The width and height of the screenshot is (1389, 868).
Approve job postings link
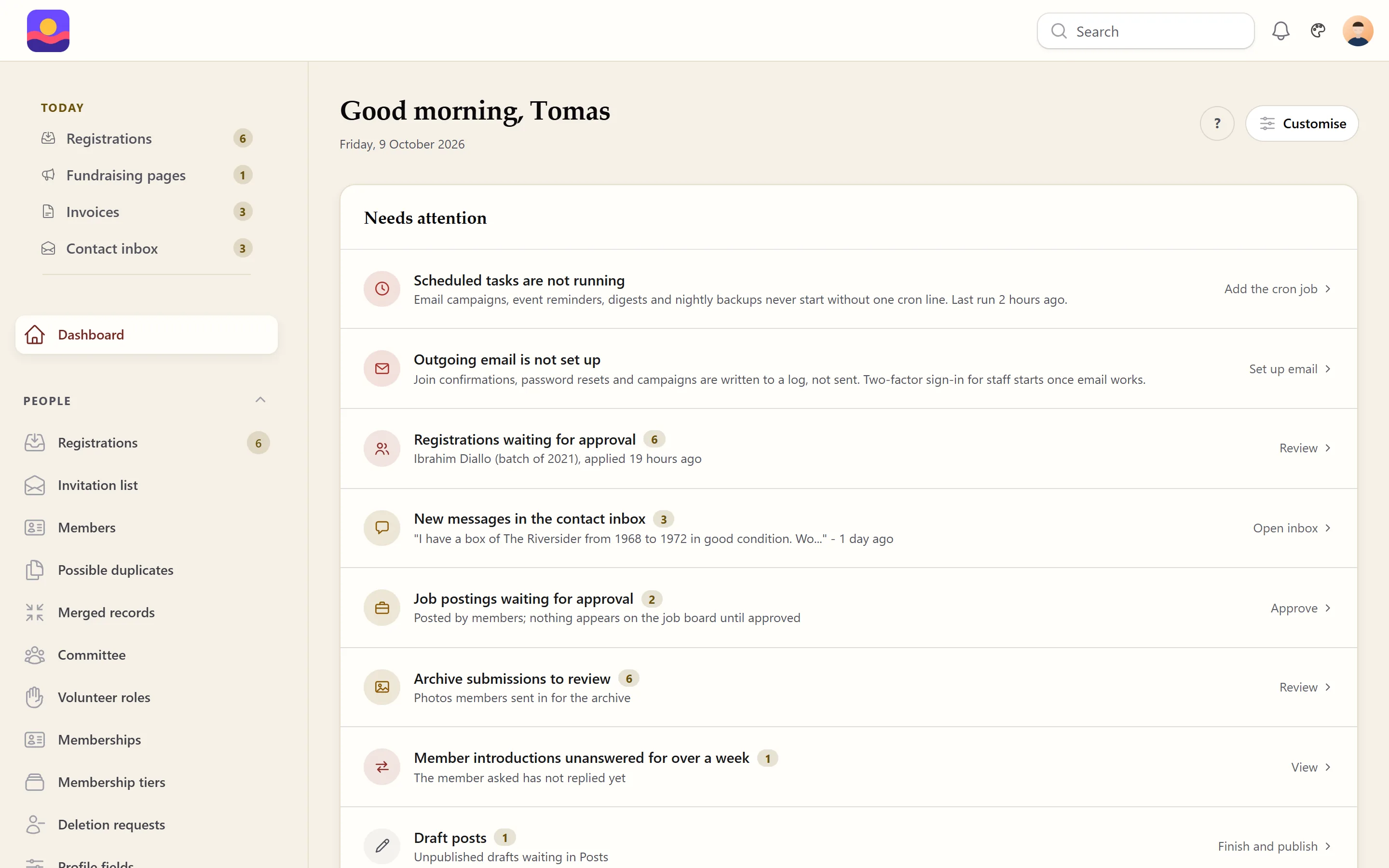pyautogui.click(x=1301, y=608)
